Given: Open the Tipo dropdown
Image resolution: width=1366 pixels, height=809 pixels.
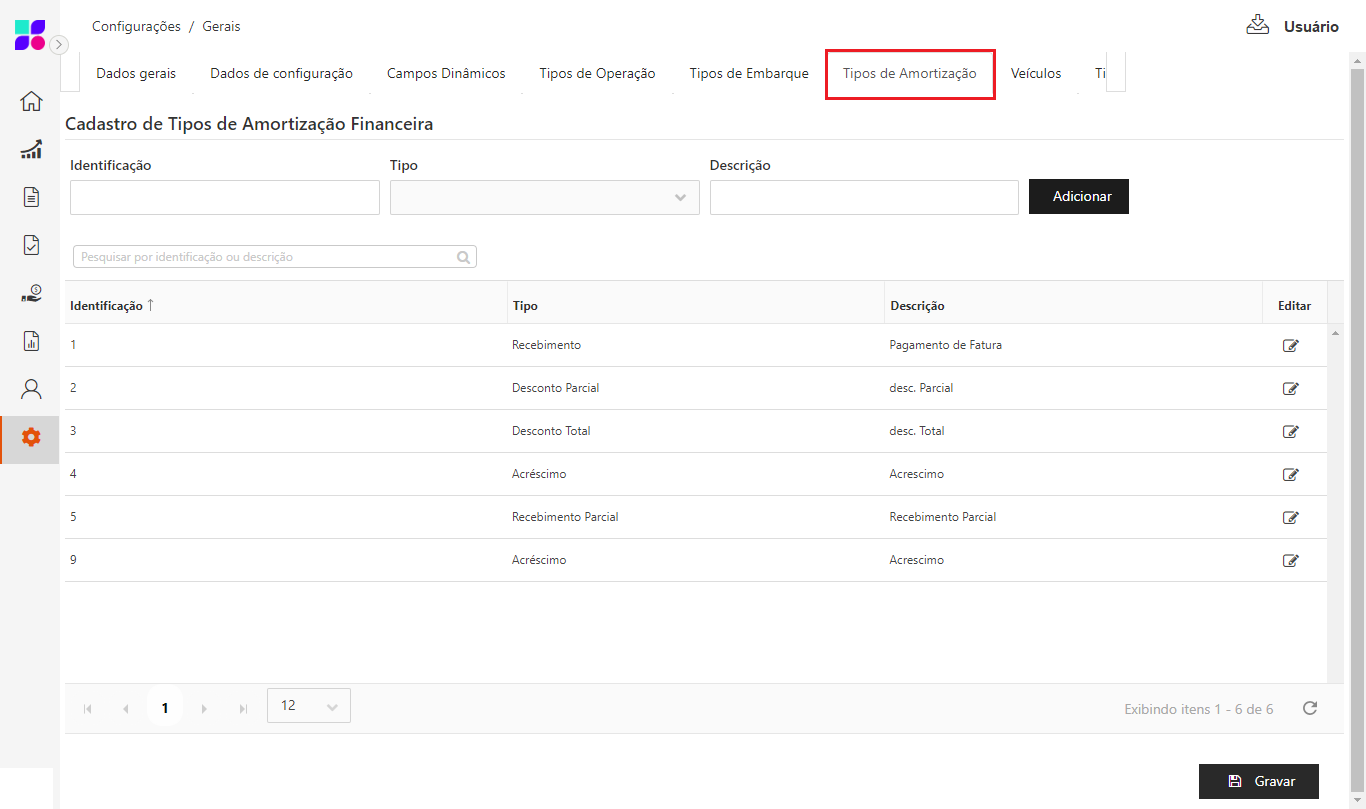Looking at the screenshot, I should coord(544,198).
